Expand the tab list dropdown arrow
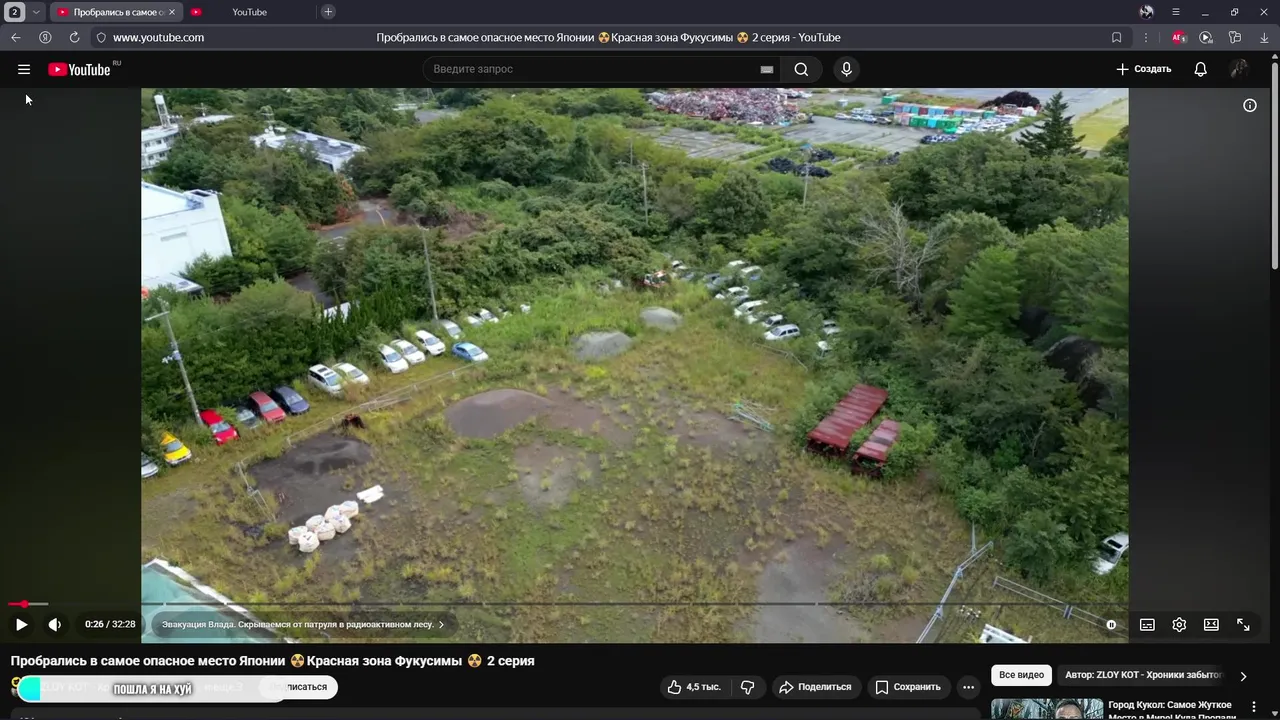The width and height of the screenshot is (1280, 720). point(36,12)
